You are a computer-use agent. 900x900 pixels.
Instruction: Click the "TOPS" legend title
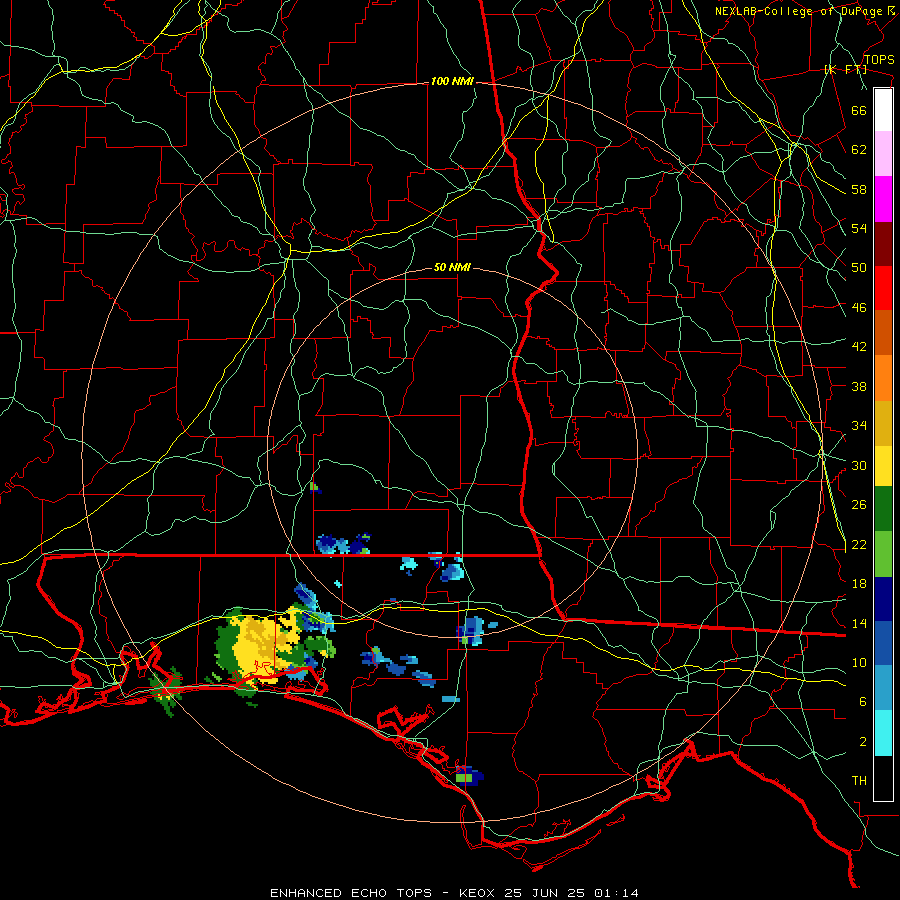[879, 60]
